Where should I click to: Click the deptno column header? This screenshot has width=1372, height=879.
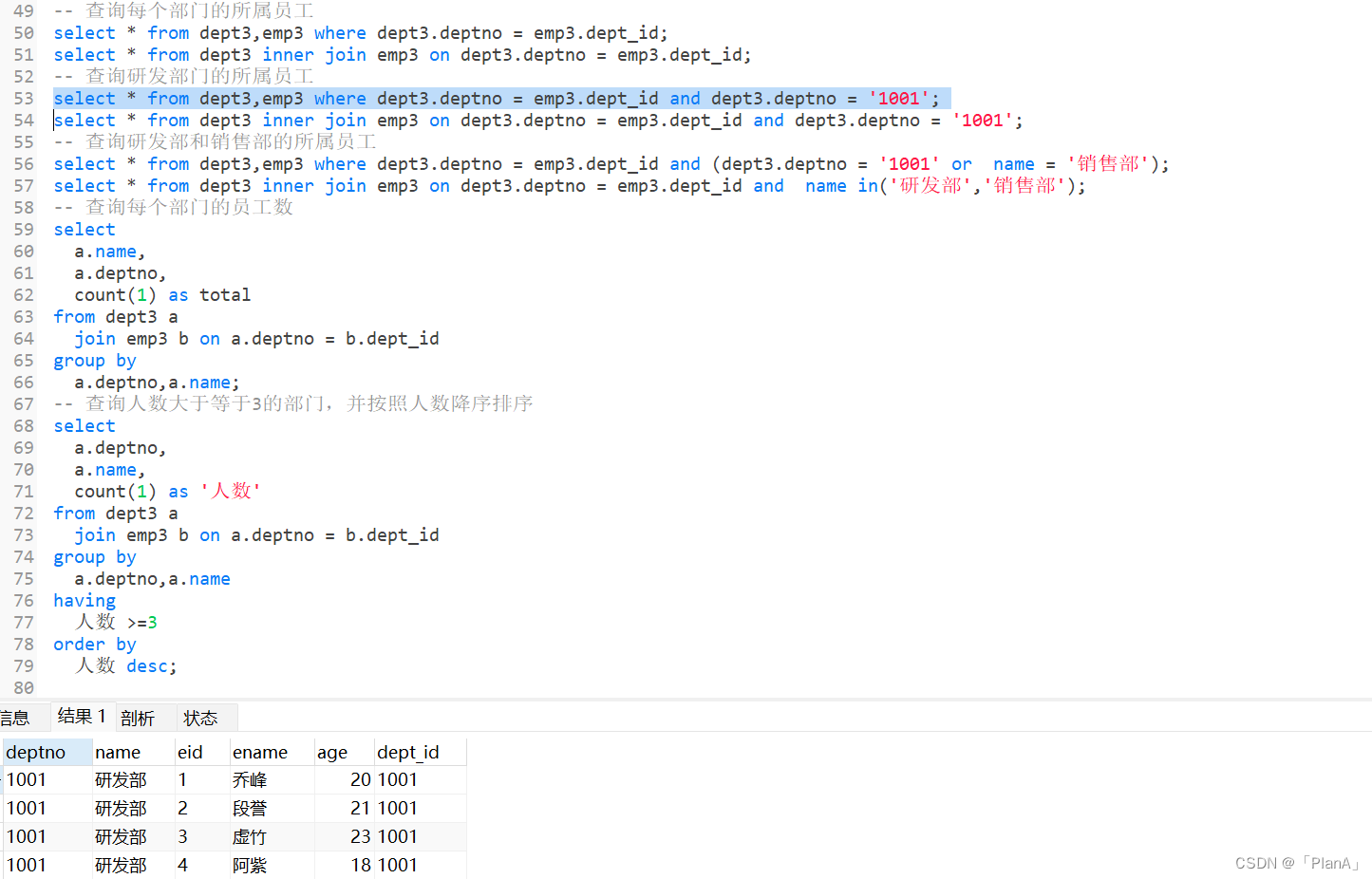point(47,752)
